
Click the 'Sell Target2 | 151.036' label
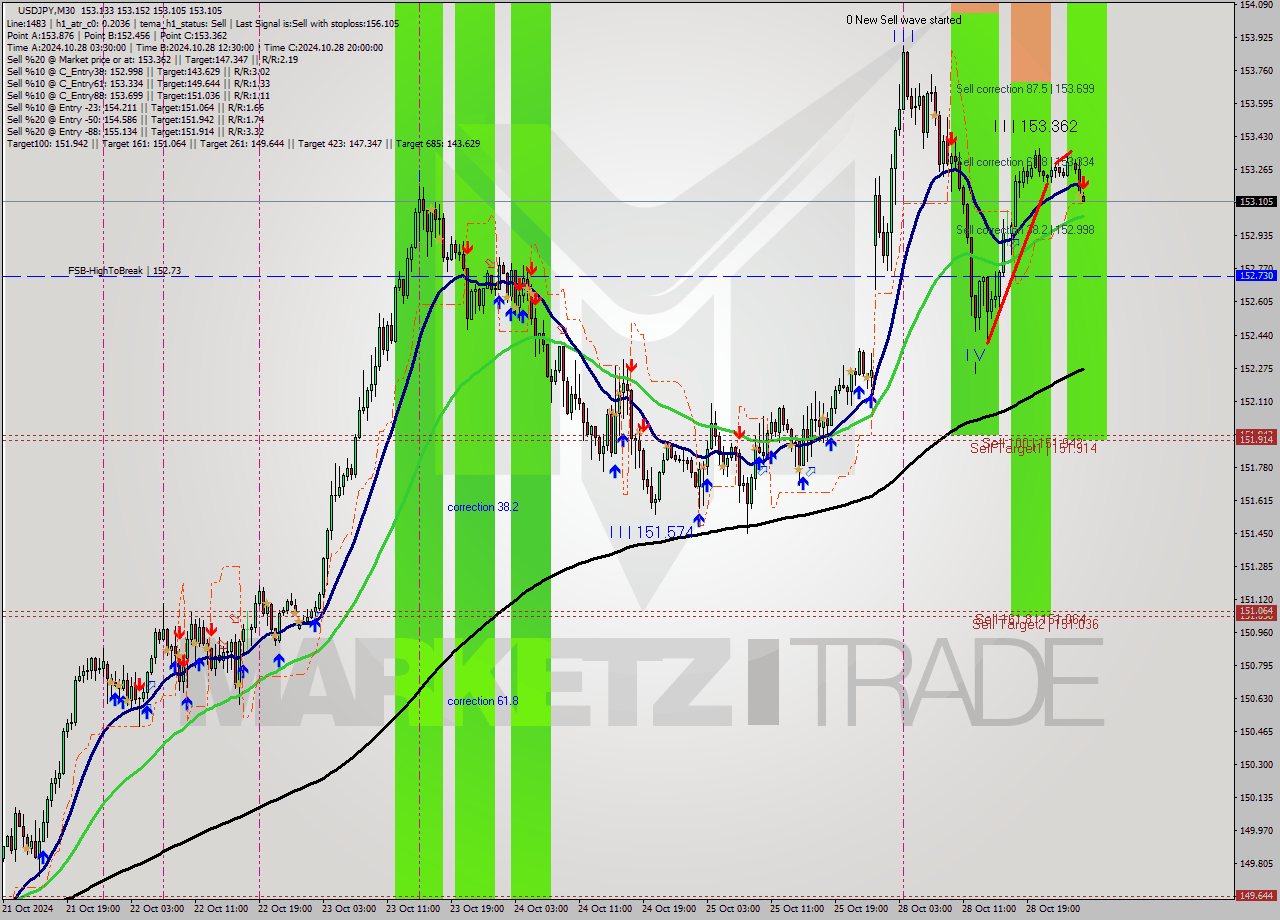[x=1036, y=625]
